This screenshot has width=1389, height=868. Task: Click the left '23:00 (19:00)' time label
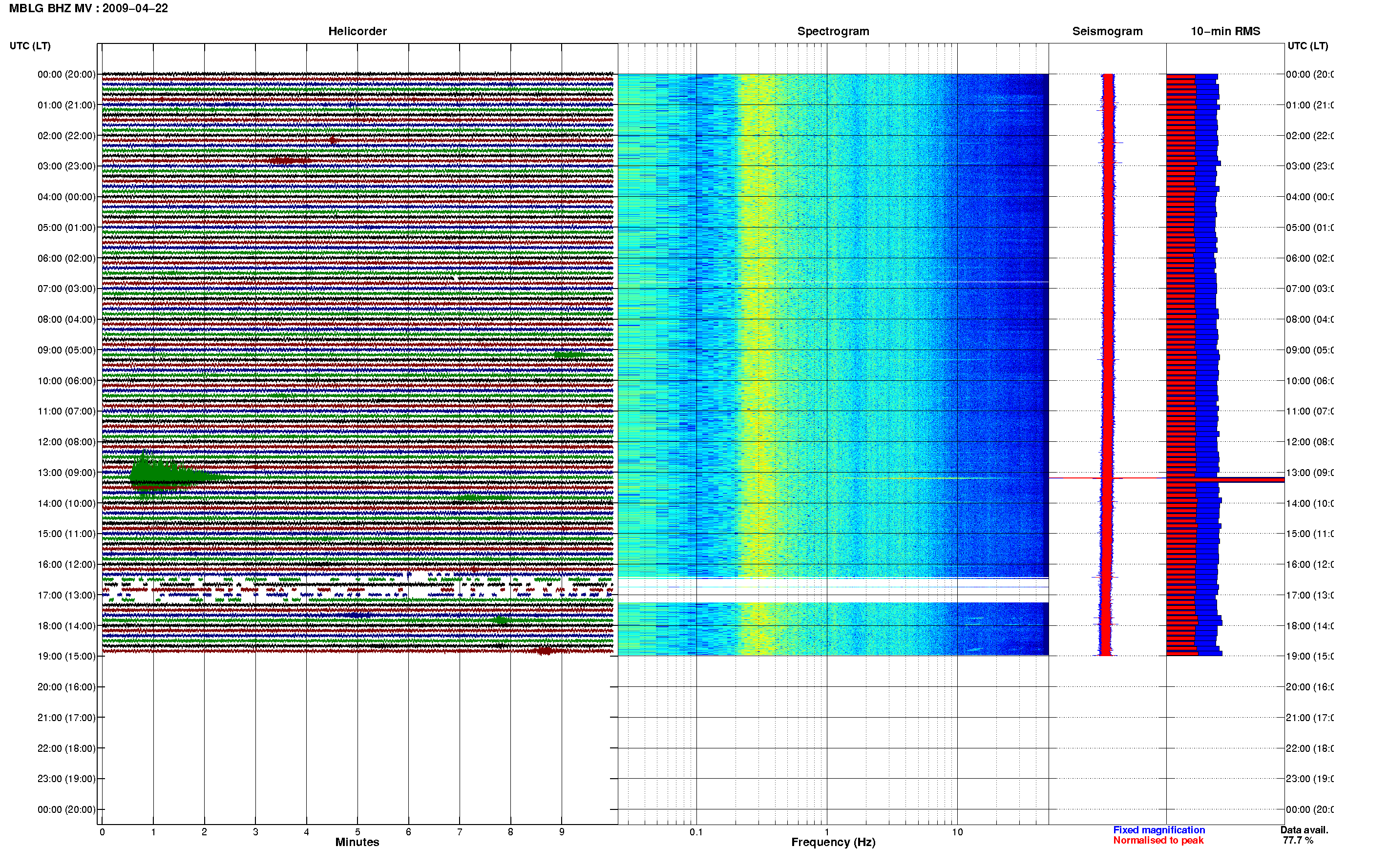66,779
